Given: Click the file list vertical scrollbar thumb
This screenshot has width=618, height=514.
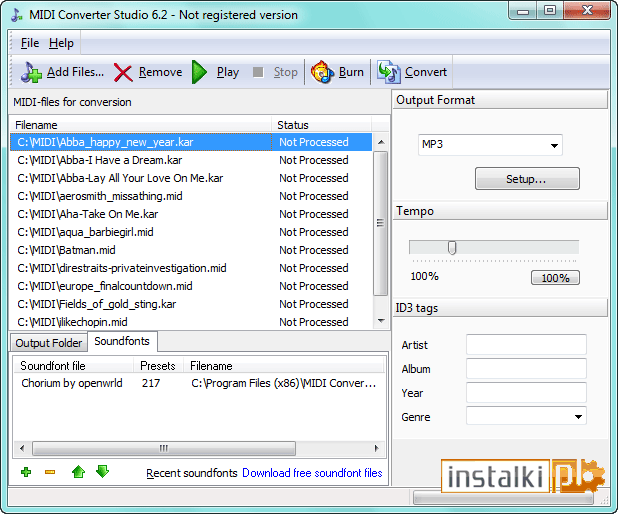Looking at the screenshot, I should (x=380, y=223).
